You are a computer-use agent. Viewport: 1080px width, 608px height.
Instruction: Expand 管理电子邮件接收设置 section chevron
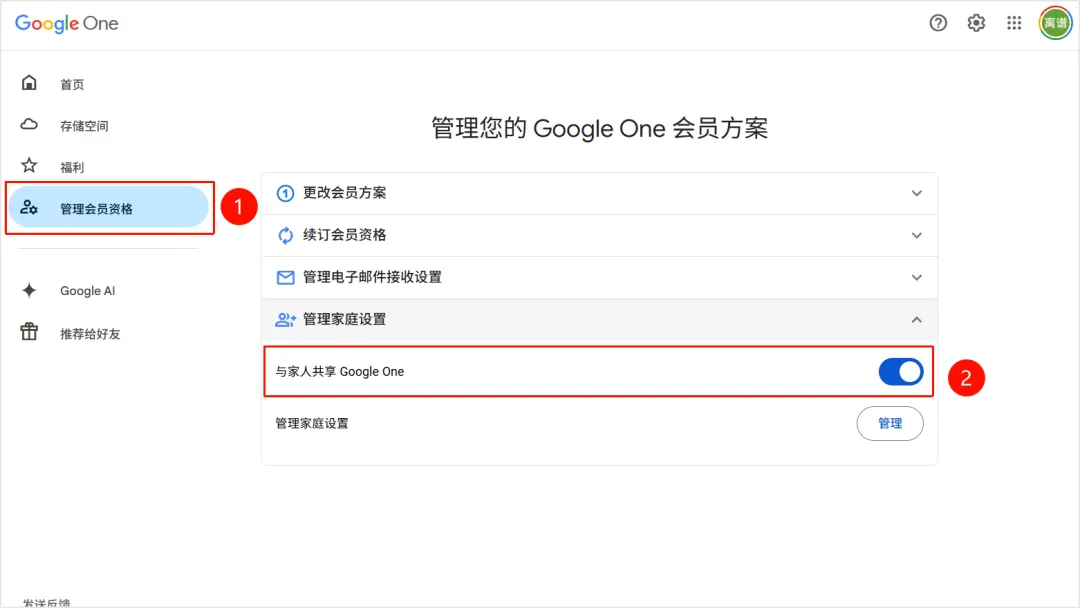916,277
